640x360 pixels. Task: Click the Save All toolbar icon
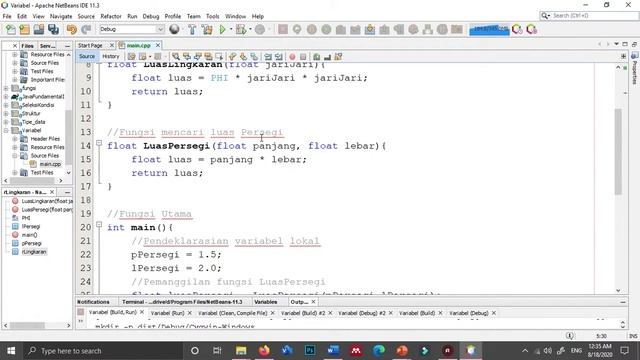(53, 29)
